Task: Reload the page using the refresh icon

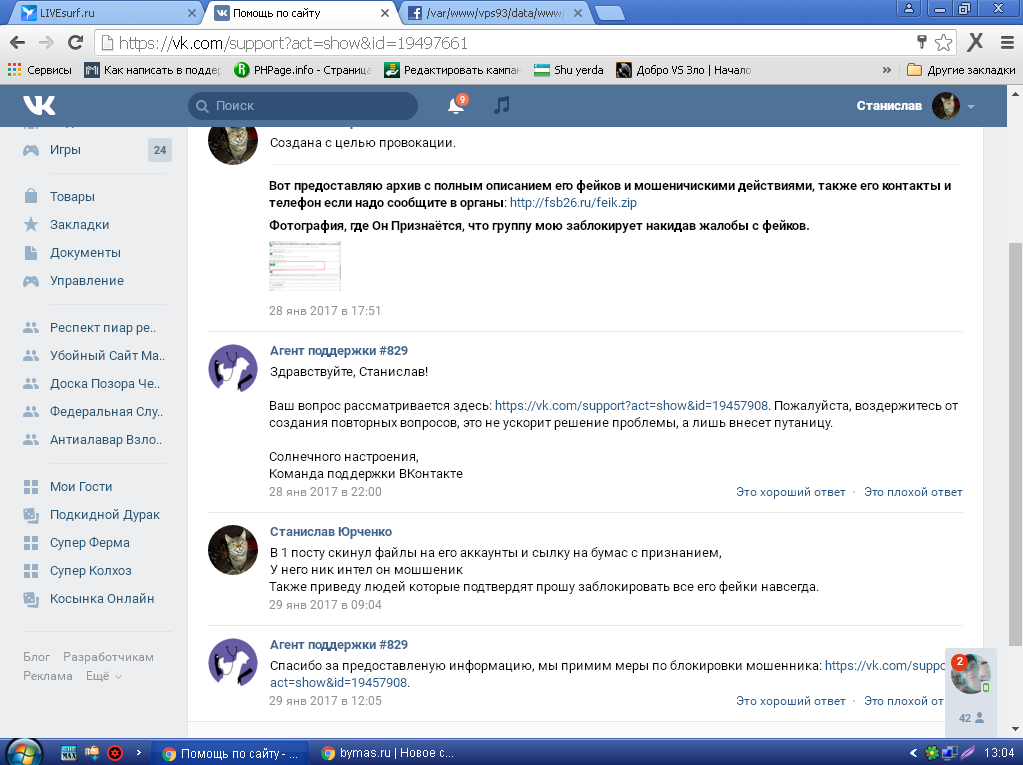Action: 75,43
